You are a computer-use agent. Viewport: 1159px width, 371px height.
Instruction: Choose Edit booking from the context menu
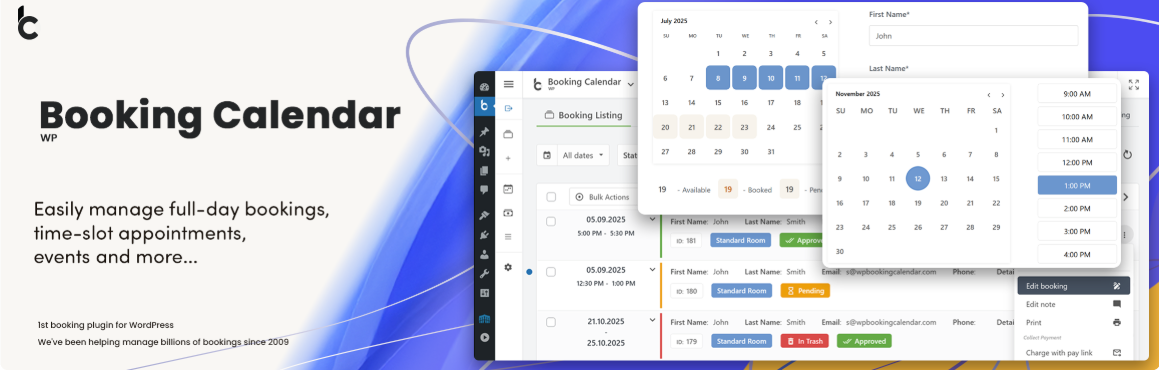coord(1073,286)
